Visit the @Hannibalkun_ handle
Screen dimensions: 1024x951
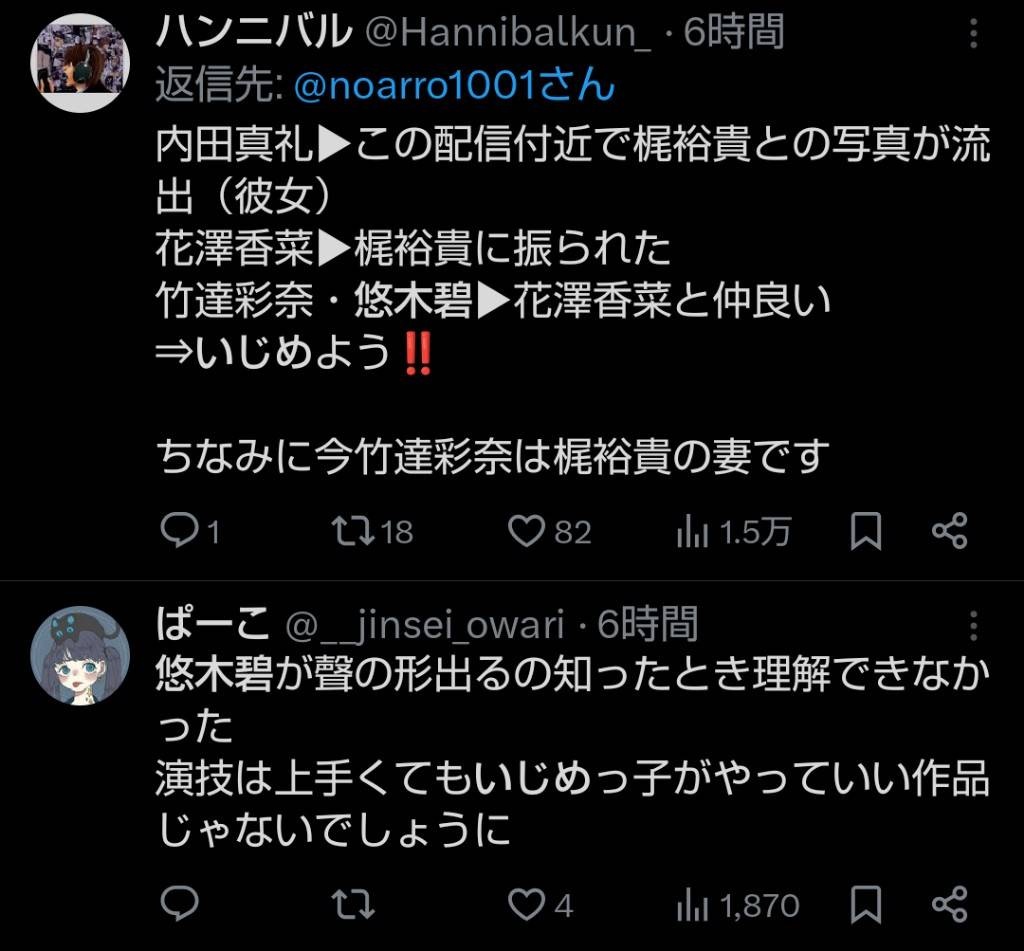point(509,32)
